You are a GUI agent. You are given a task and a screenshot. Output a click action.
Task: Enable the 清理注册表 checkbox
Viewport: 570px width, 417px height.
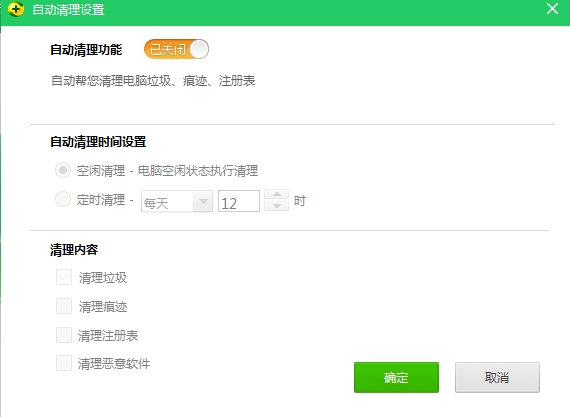[64, 335]
